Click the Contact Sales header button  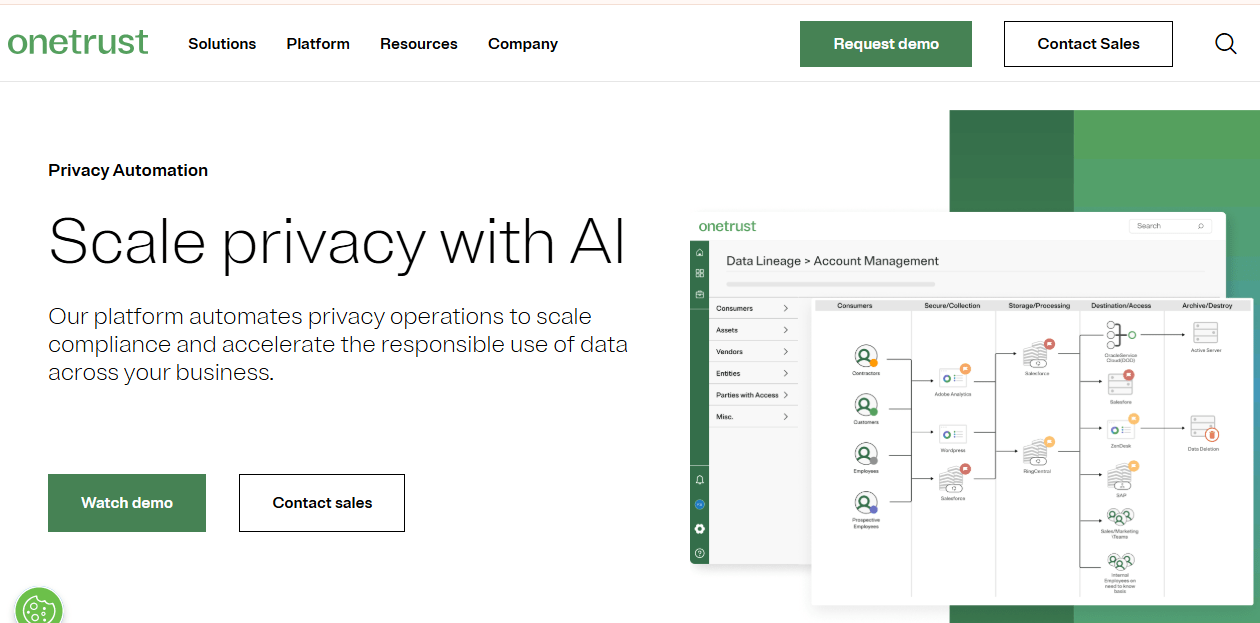tap(1088, 44)
